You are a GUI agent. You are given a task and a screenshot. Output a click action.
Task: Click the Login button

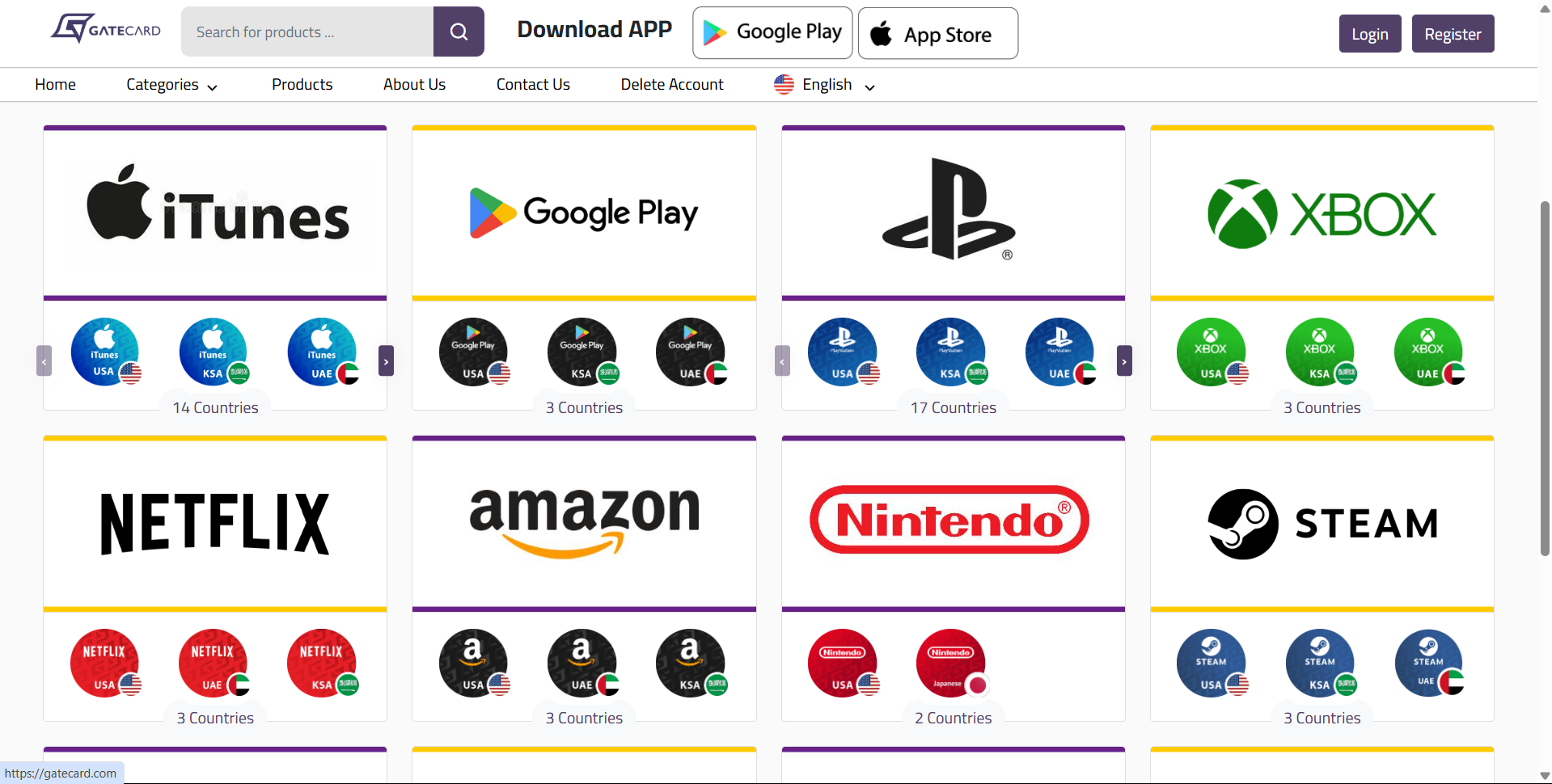tap(1370, 34)
